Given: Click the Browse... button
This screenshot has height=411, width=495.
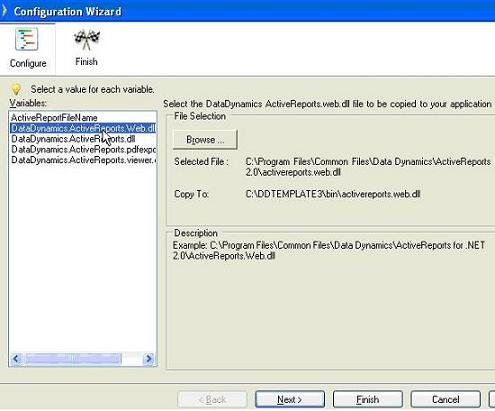Looking at the screenshot, I should pyautogui.click(x=205, y=139).
